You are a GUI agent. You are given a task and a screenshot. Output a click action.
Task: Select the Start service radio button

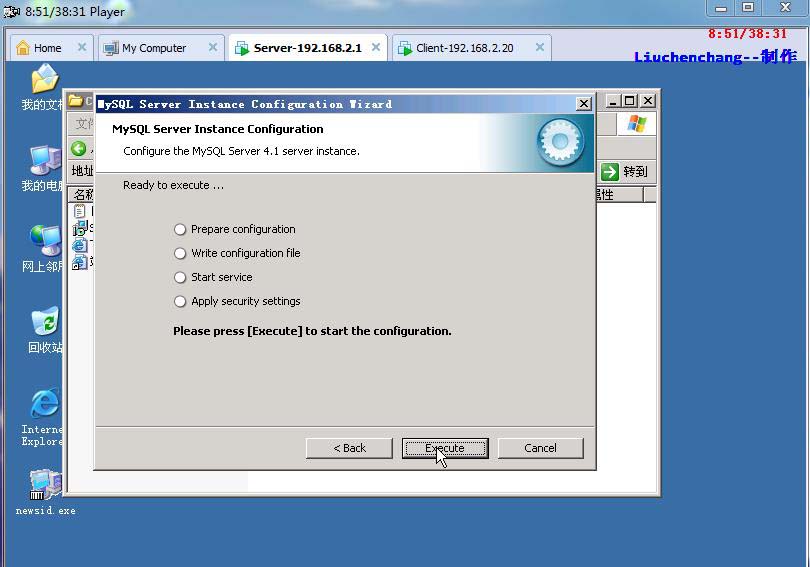(x=180, y=277)
